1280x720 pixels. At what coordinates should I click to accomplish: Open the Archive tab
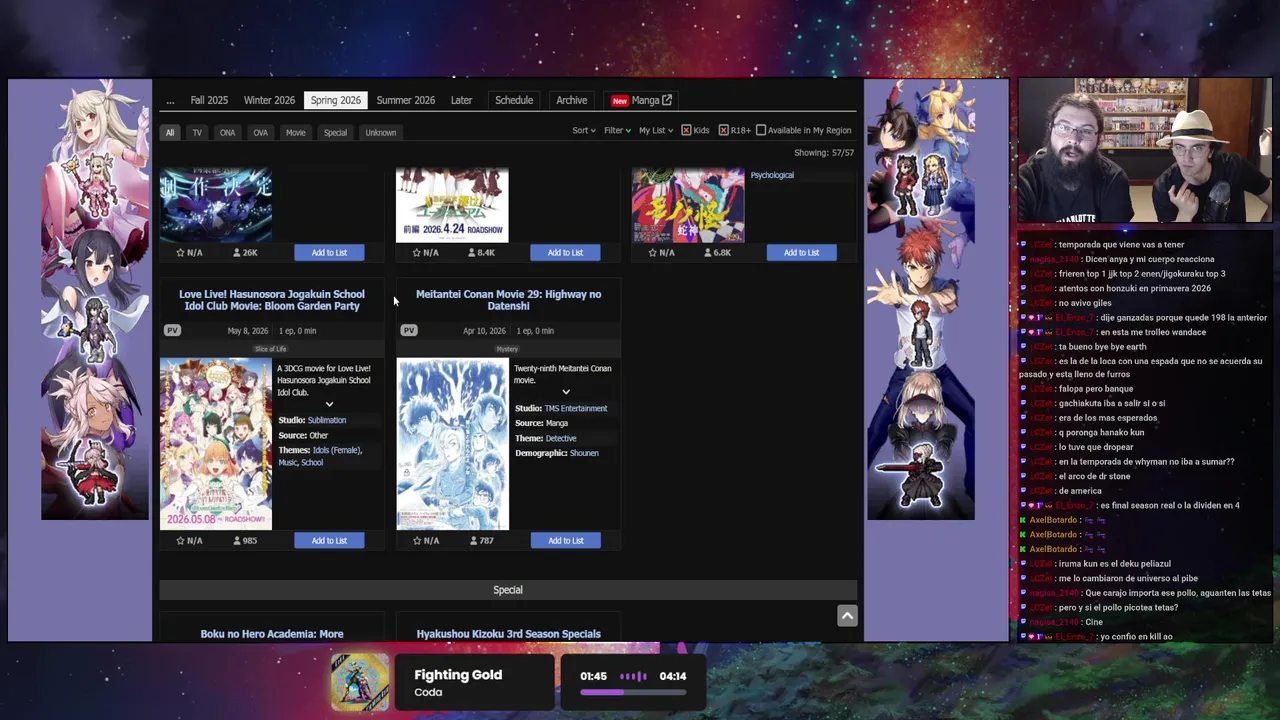coord(571,100)
